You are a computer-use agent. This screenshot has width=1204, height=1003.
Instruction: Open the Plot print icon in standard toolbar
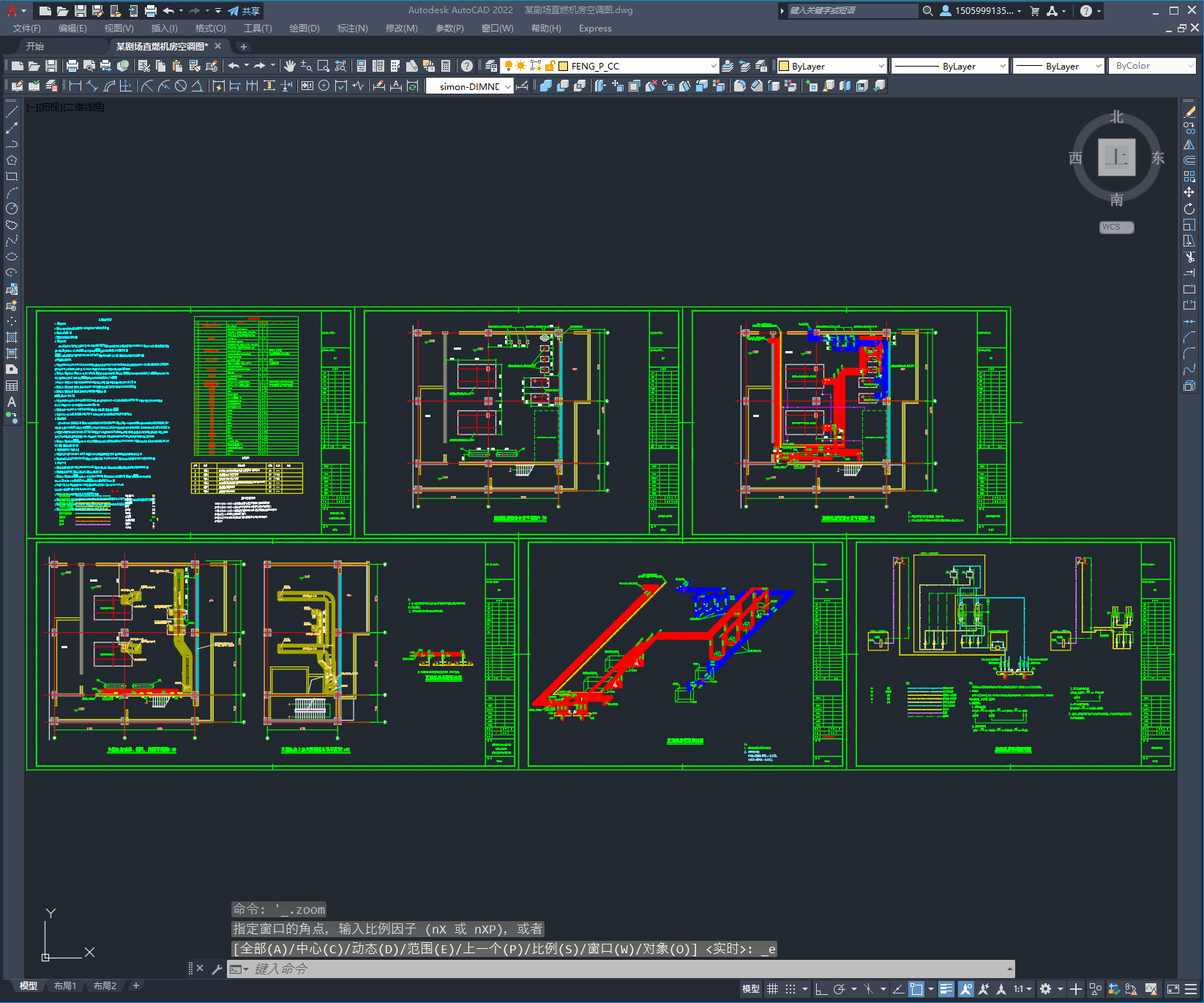72,66
